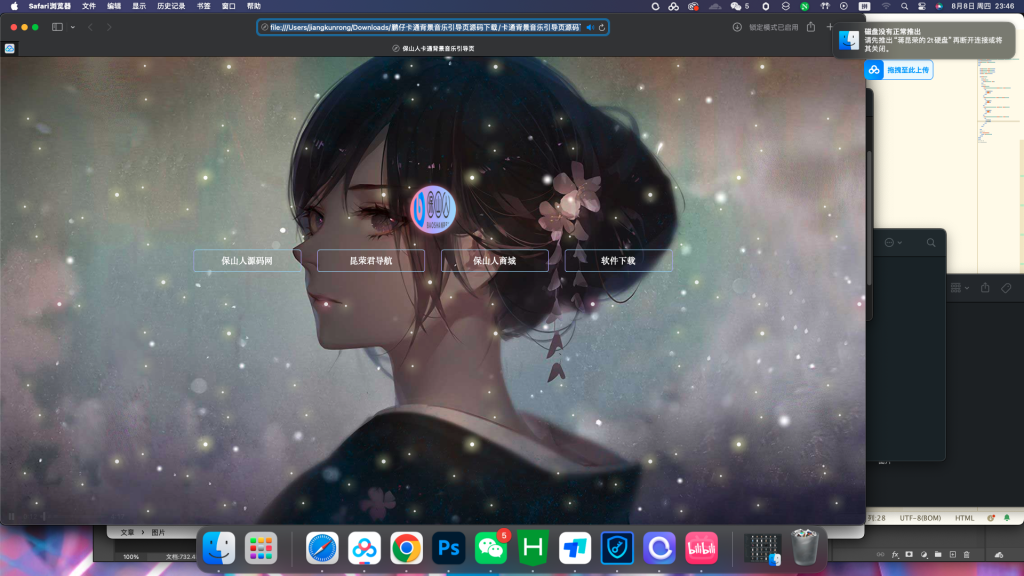1024x576 pixels.
Task: Click the 100% zoom field in Photoshop
Action: [x=131, y=557]
